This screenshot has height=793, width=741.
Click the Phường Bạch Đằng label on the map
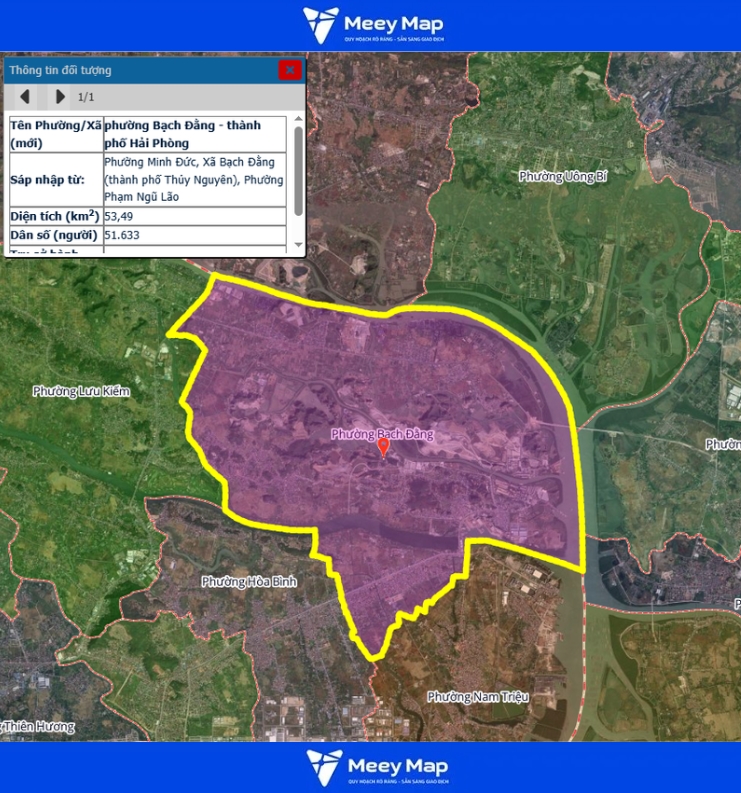(383, 434)
